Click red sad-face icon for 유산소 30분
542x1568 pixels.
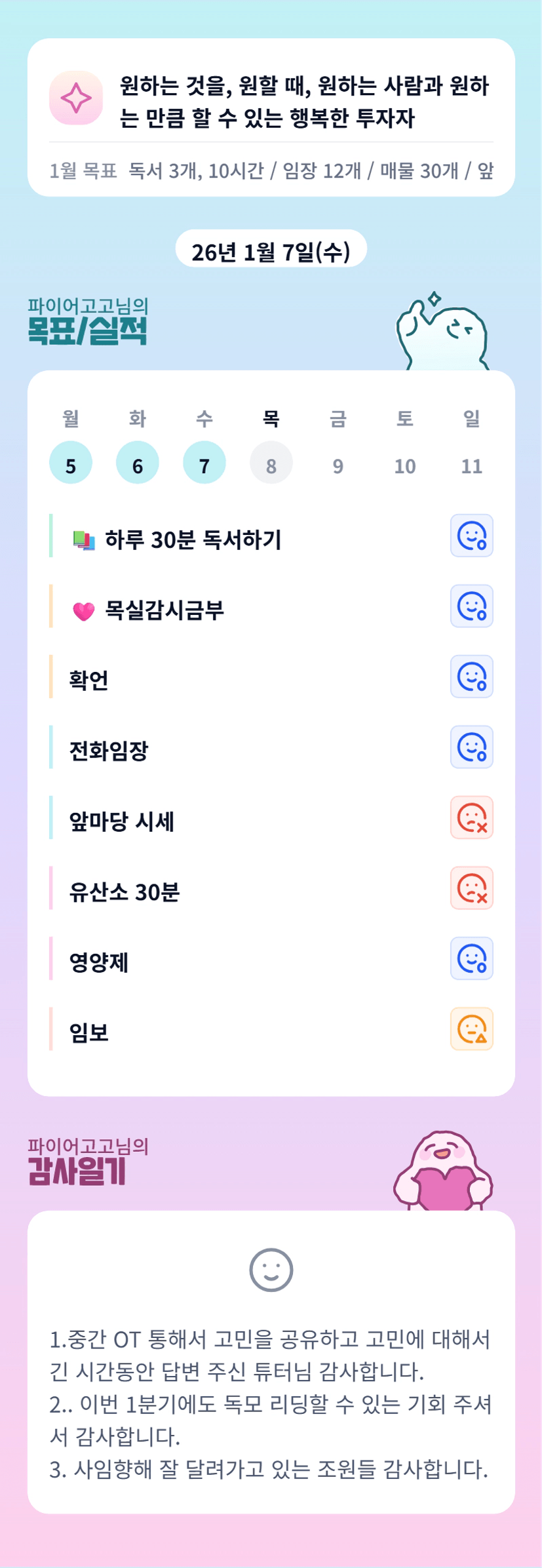coord(471,888)
